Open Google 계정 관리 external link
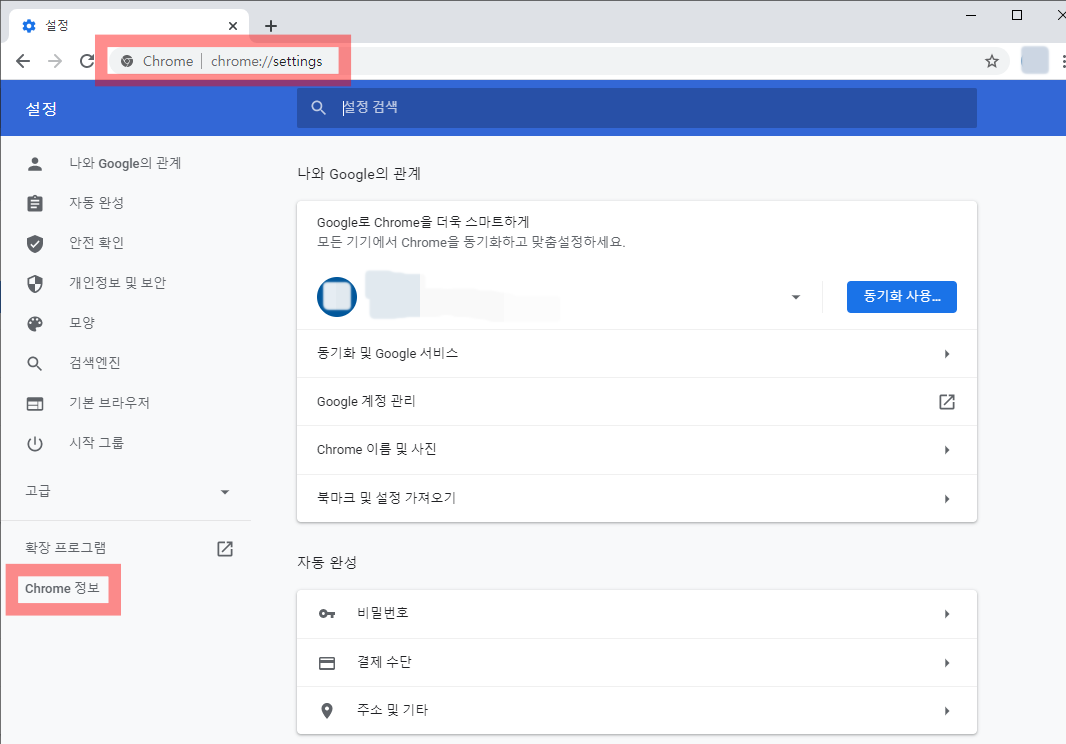1066x744 pixels. pyautogui.click(x=636, y=402)
